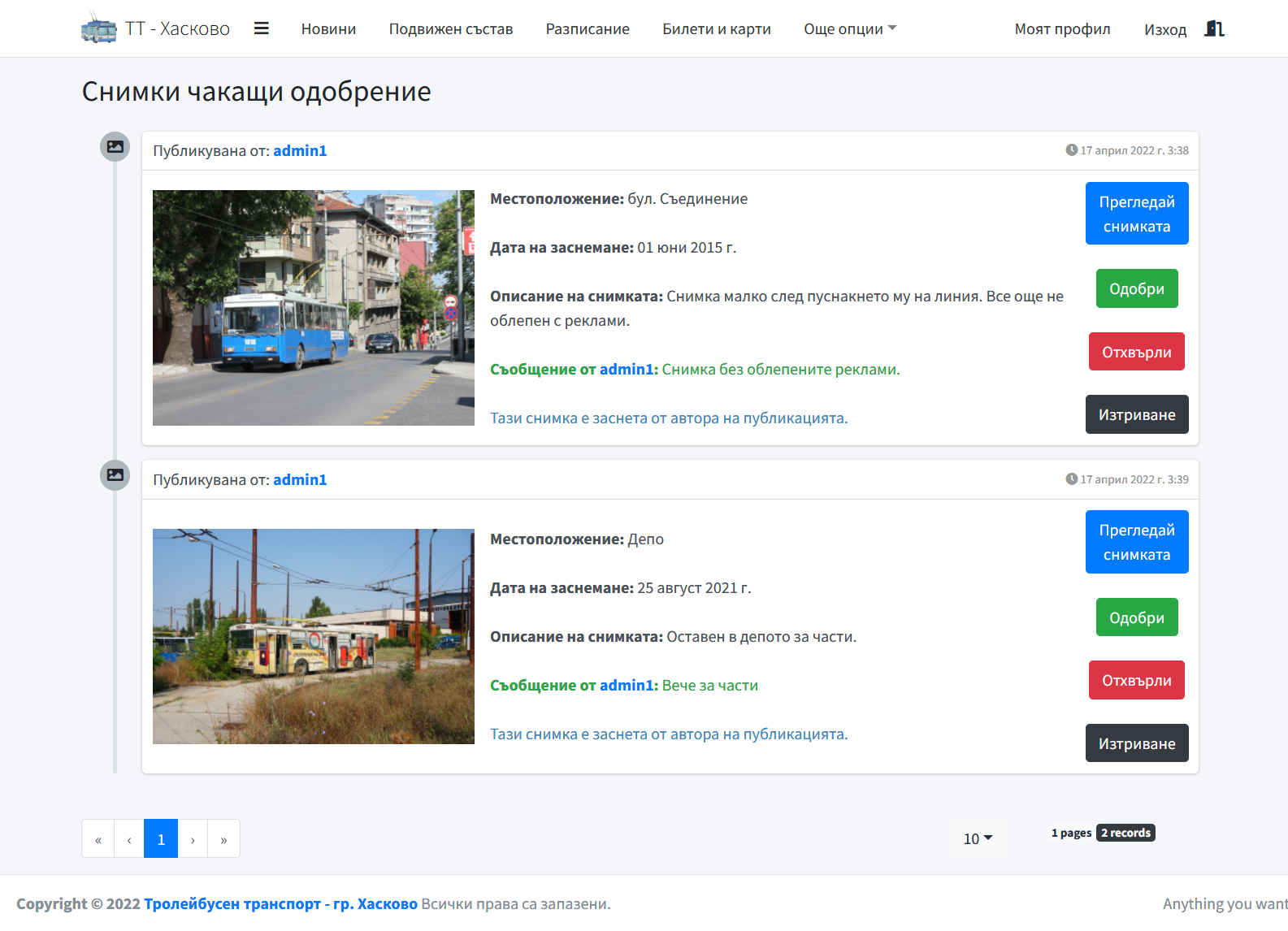This screenshot has height=931, width=1288.
Task: Click the Изход logout link
Action: point(1165,29)
